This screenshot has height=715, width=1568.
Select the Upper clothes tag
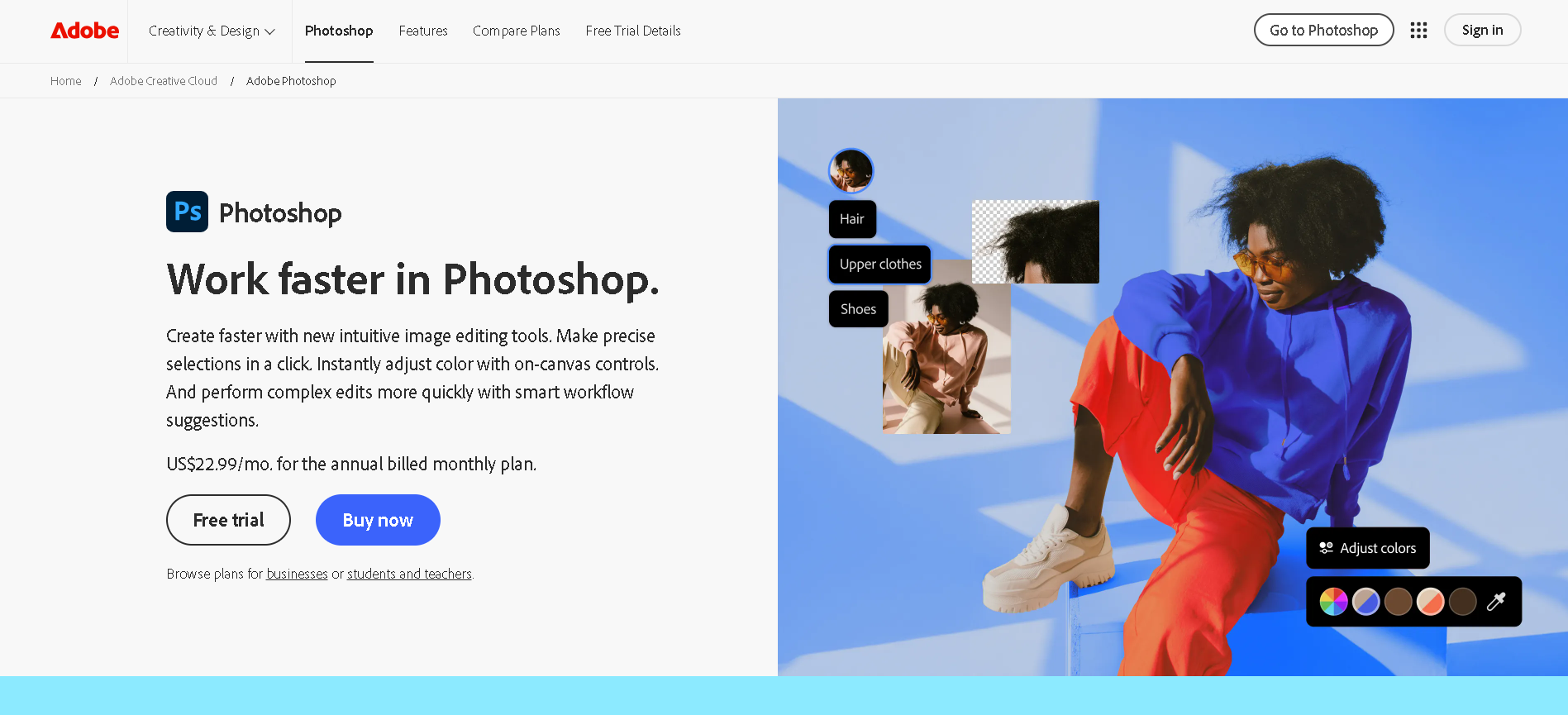point(880,265)
